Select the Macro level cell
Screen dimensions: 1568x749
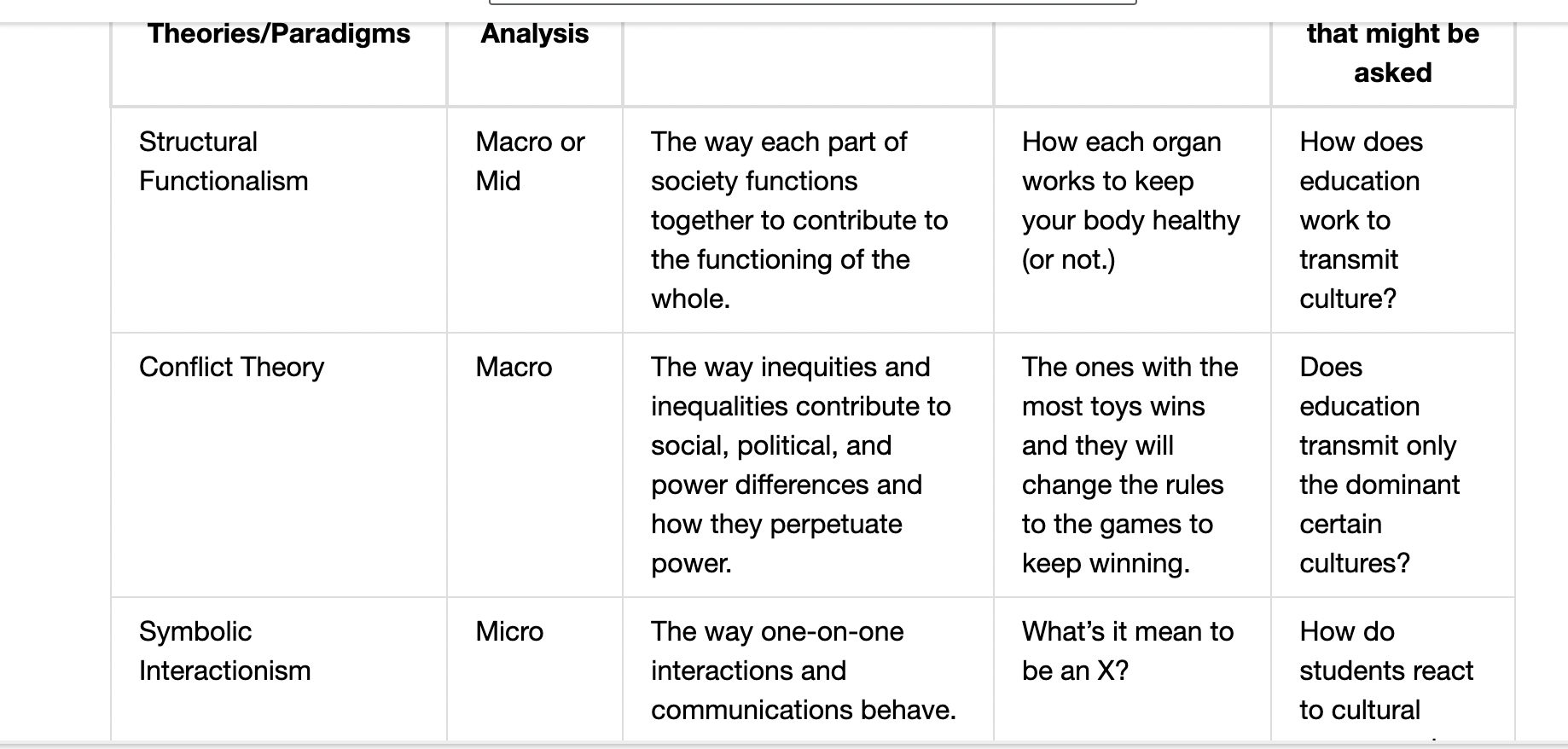(535, 465)
